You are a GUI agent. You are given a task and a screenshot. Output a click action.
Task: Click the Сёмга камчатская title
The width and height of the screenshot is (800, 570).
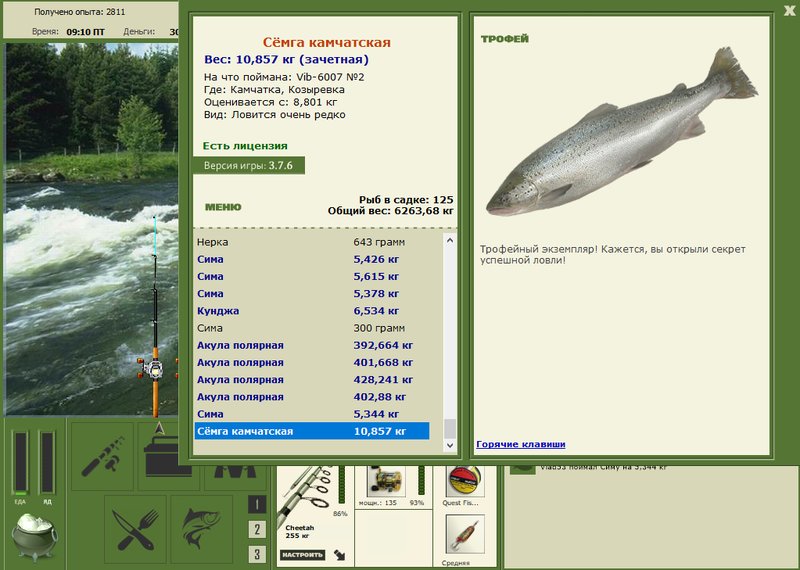327,42
